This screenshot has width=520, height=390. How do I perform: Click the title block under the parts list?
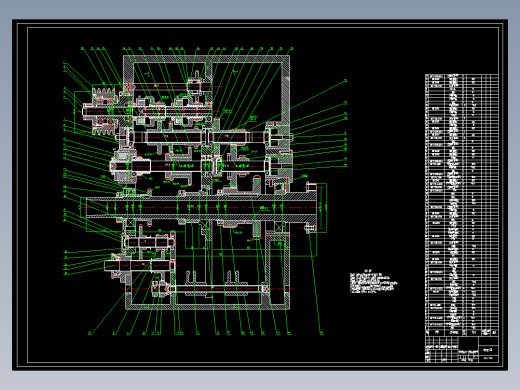tap(462, 349)
